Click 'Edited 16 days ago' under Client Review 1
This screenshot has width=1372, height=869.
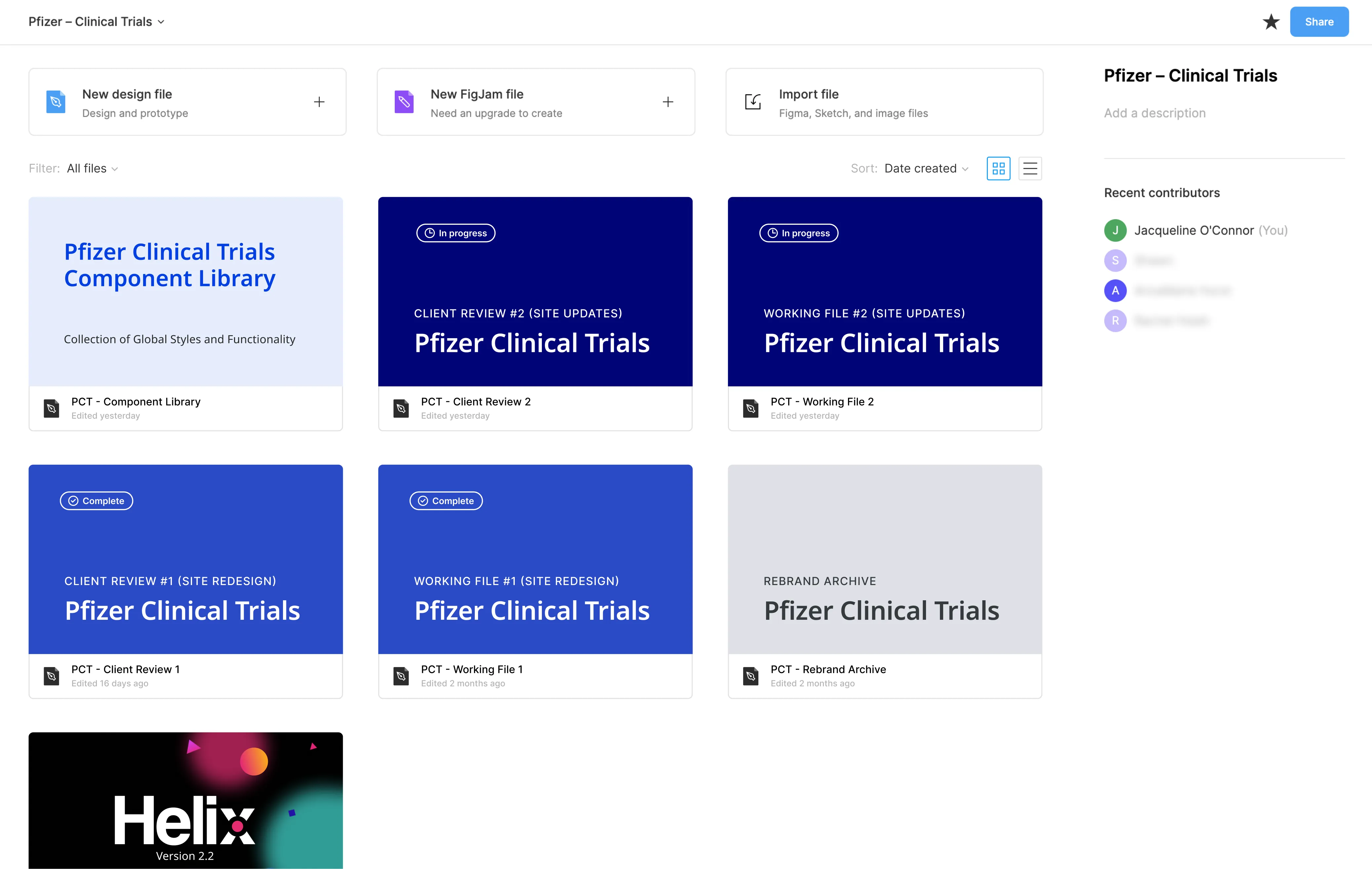click(x=110, y=683)
